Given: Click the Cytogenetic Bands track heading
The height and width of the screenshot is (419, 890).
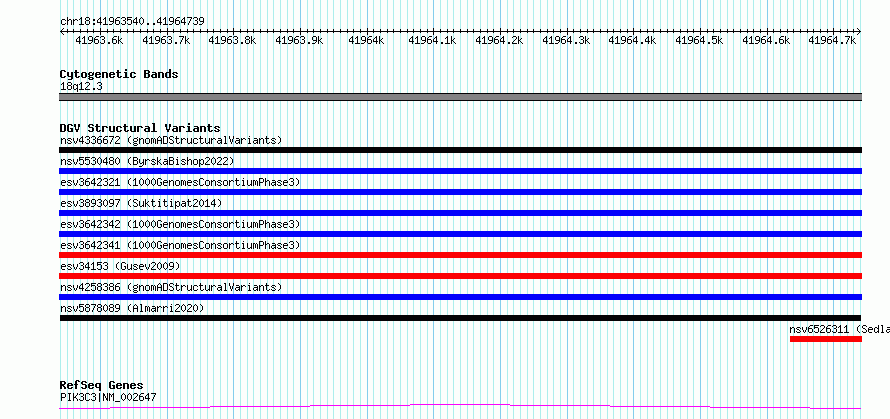Looking at the screenshot, I should click(119, 74).
